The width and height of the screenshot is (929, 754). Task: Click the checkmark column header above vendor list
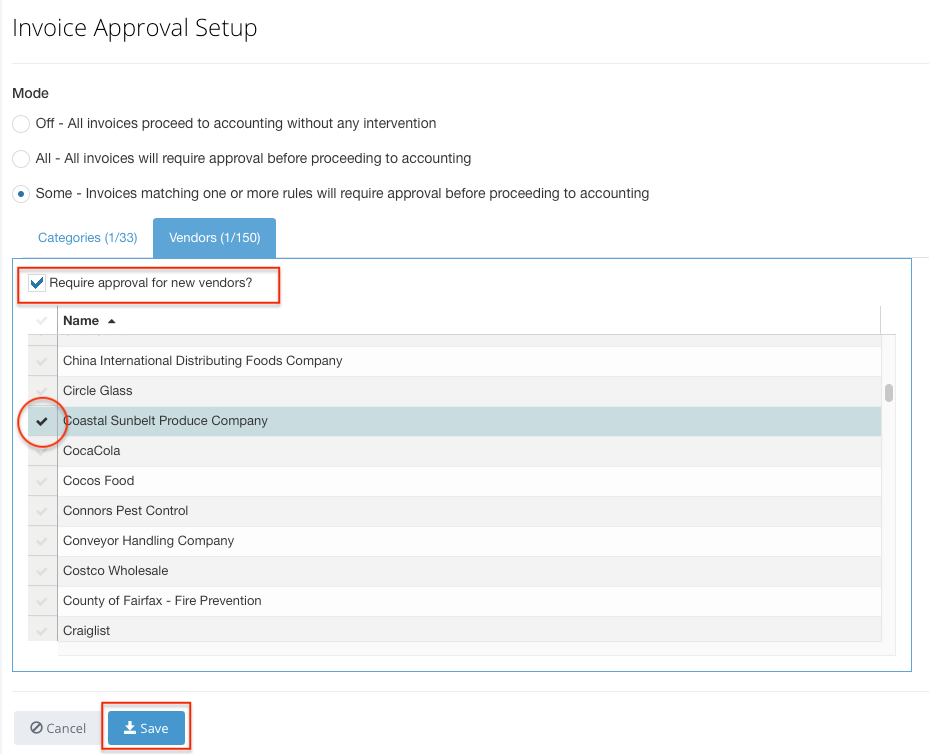coord(41,321)
